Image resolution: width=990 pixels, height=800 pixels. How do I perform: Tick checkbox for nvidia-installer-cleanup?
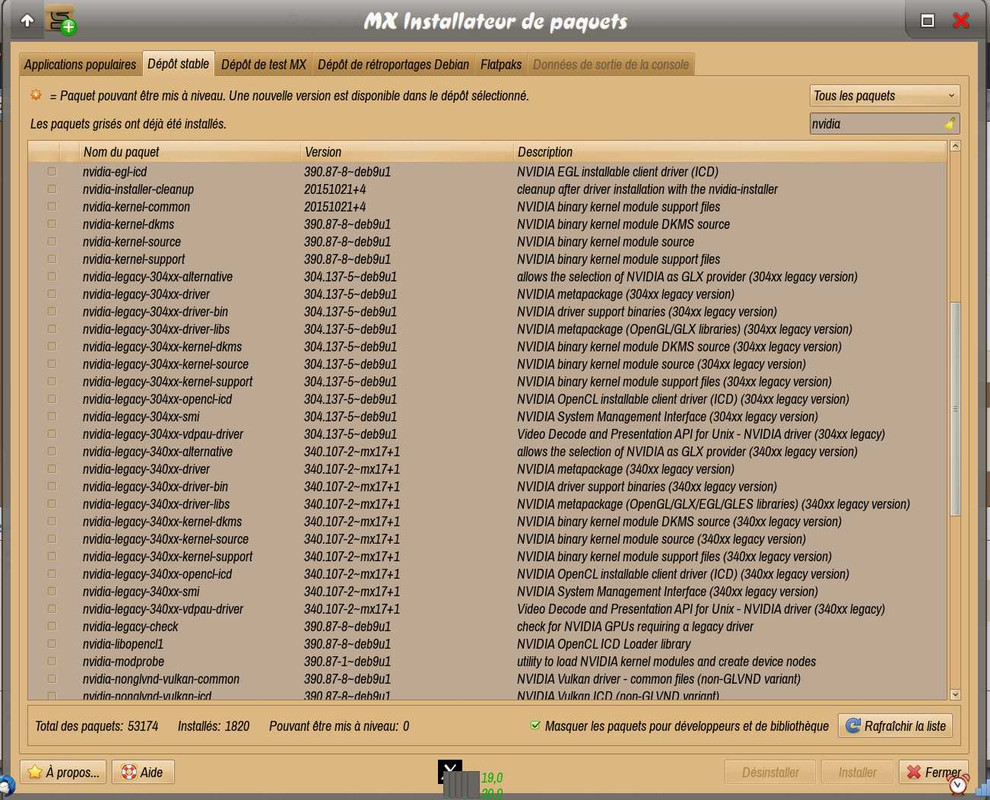pos(52,189)
